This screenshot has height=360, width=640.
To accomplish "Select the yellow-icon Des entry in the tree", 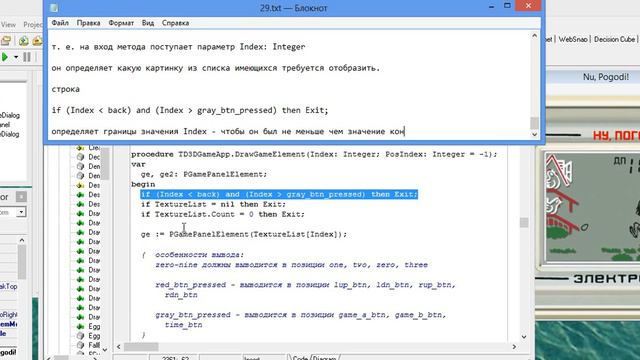I will (94, 185).
